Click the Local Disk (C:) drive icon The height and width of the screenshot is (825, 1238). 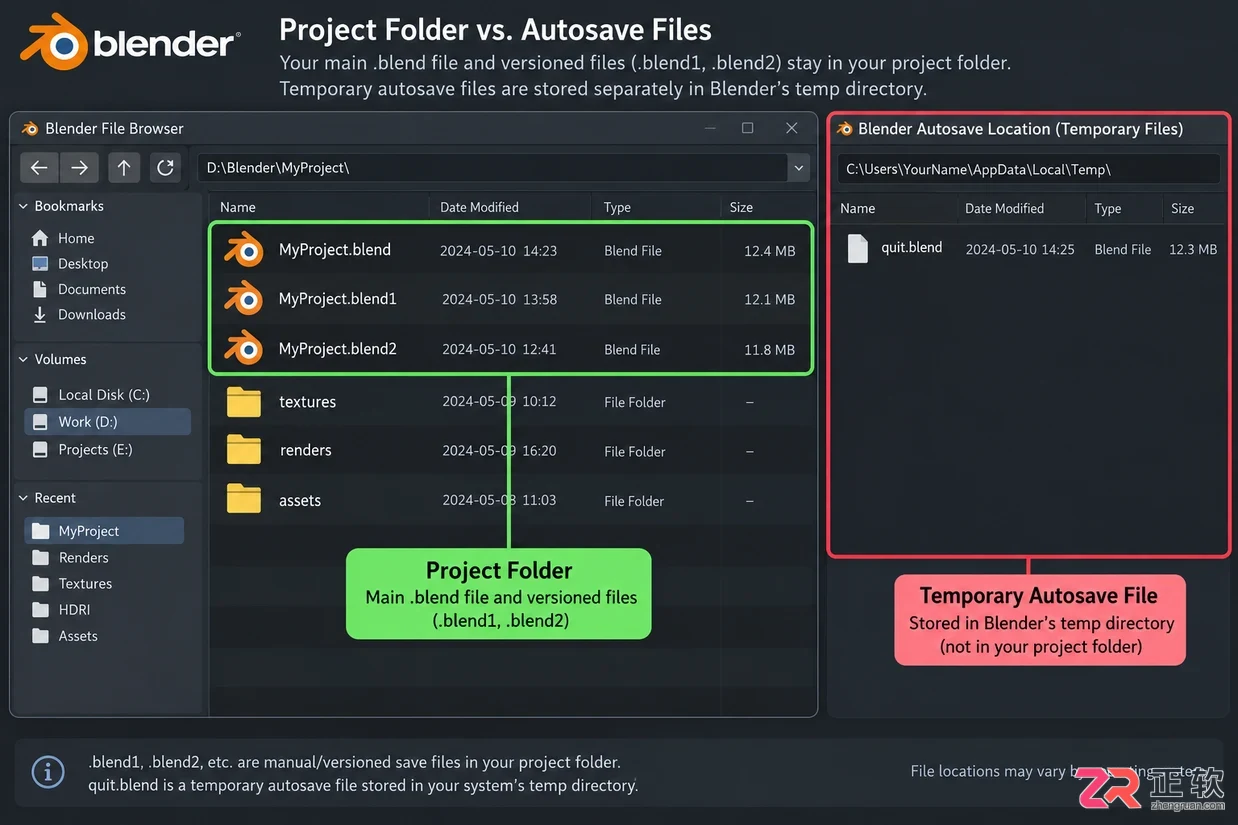pos(40,395)
